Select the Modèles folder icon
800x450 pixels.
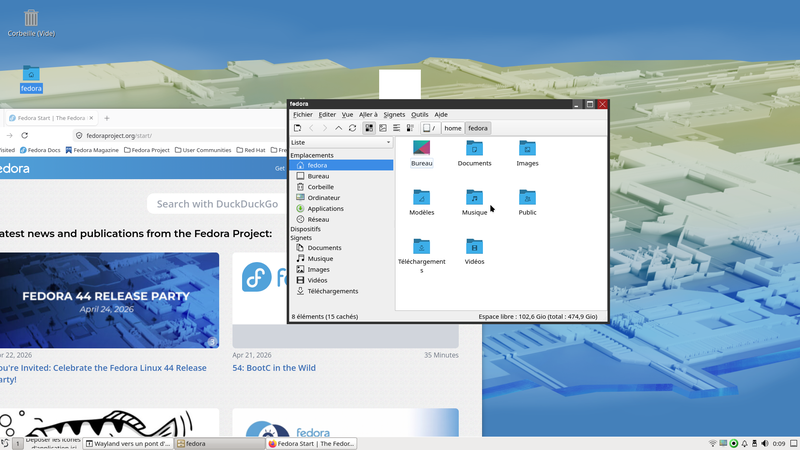coord(421,202)
